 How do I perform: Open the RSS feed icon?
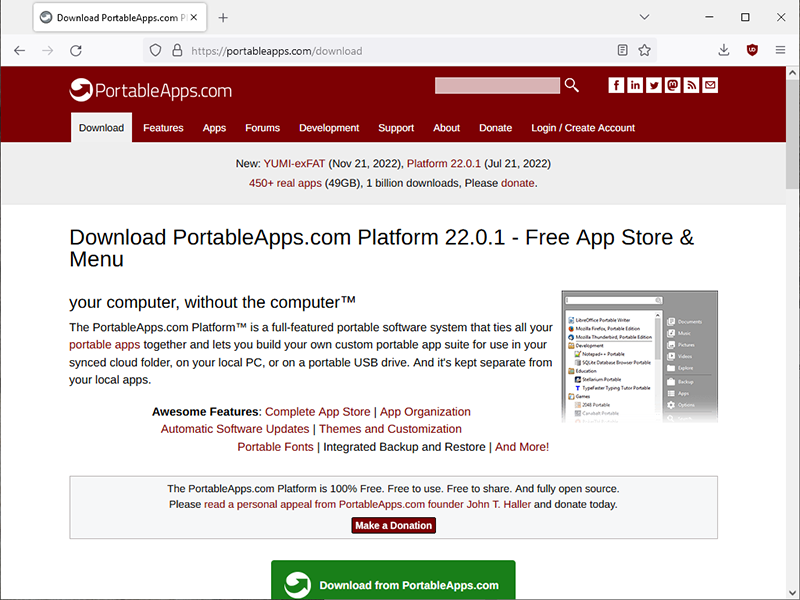(691, 86)
